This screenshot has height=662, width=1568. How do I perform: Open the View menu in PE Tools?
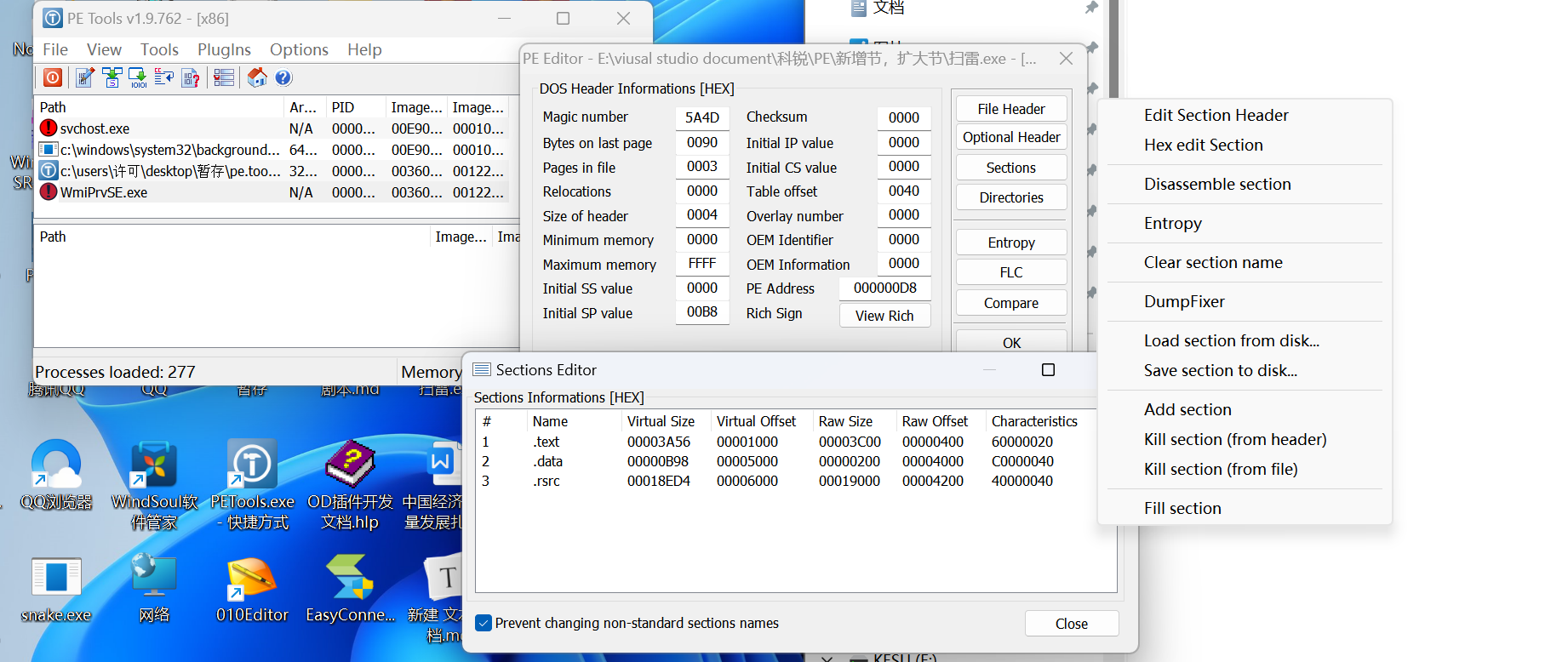pyautogui.click(x=104, y=49)
